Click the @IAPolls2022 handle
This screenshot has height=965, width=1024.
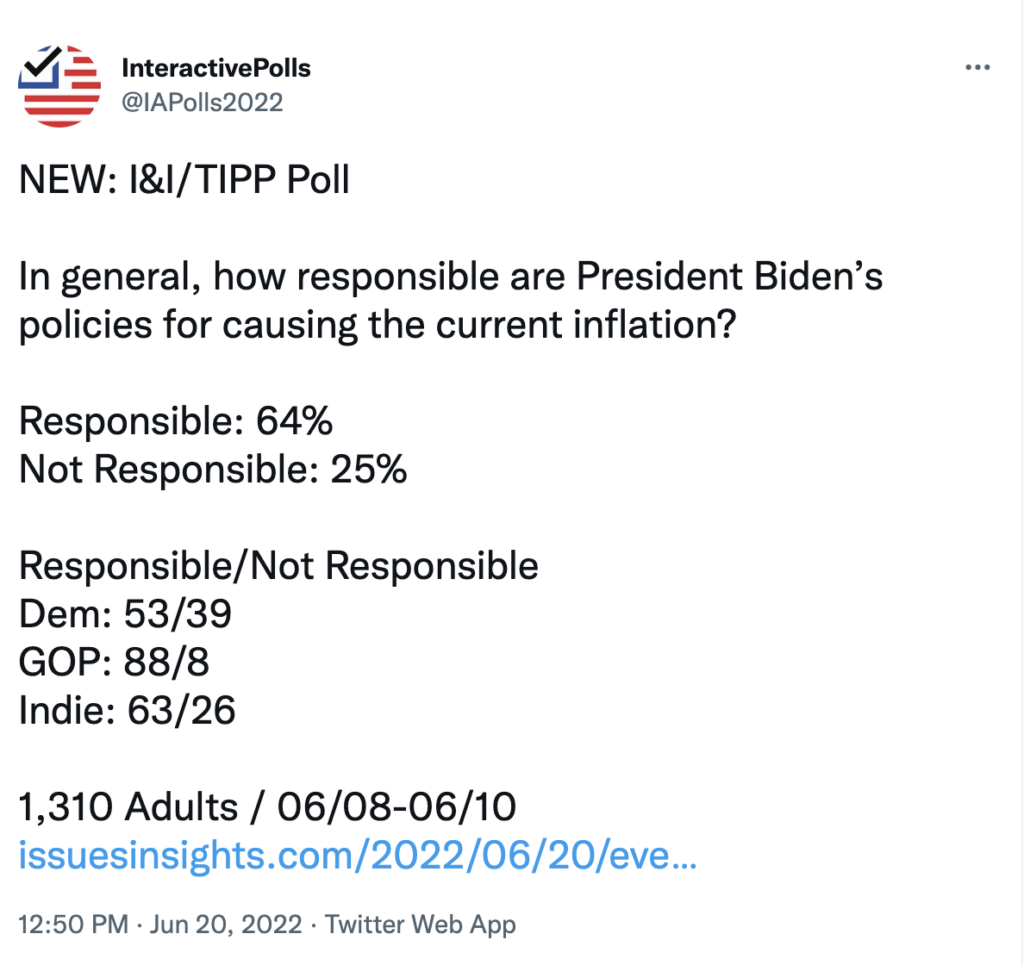coord(201,102)
